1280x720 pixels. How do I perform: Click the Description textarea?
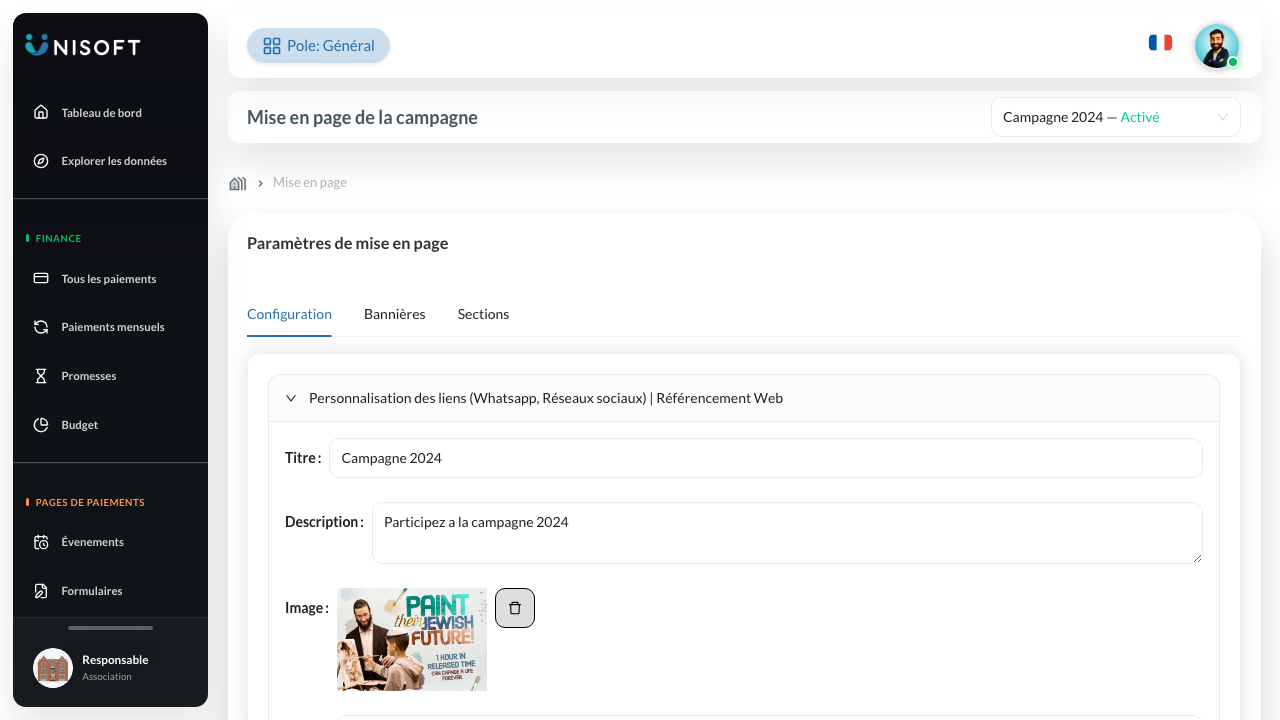point(787,533)
